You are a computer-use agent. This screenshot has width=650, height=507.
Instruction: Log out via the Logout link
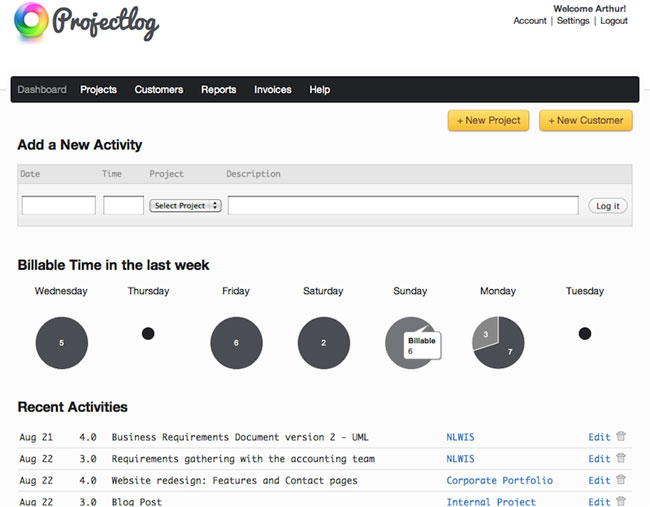click(x=614, y=21)
